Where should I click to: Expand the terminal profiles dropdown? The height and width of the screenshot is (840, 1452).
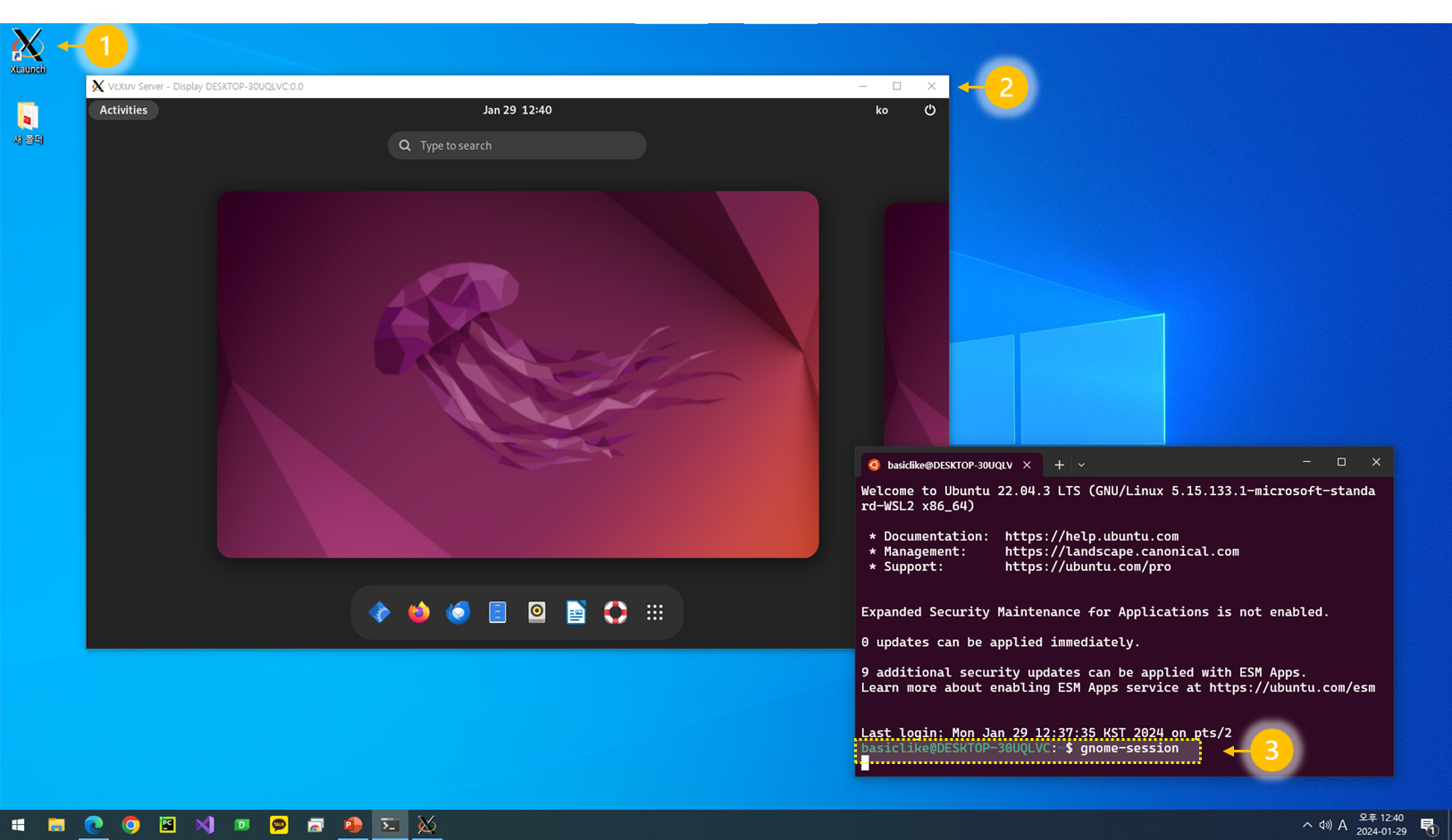point(1081,465)
